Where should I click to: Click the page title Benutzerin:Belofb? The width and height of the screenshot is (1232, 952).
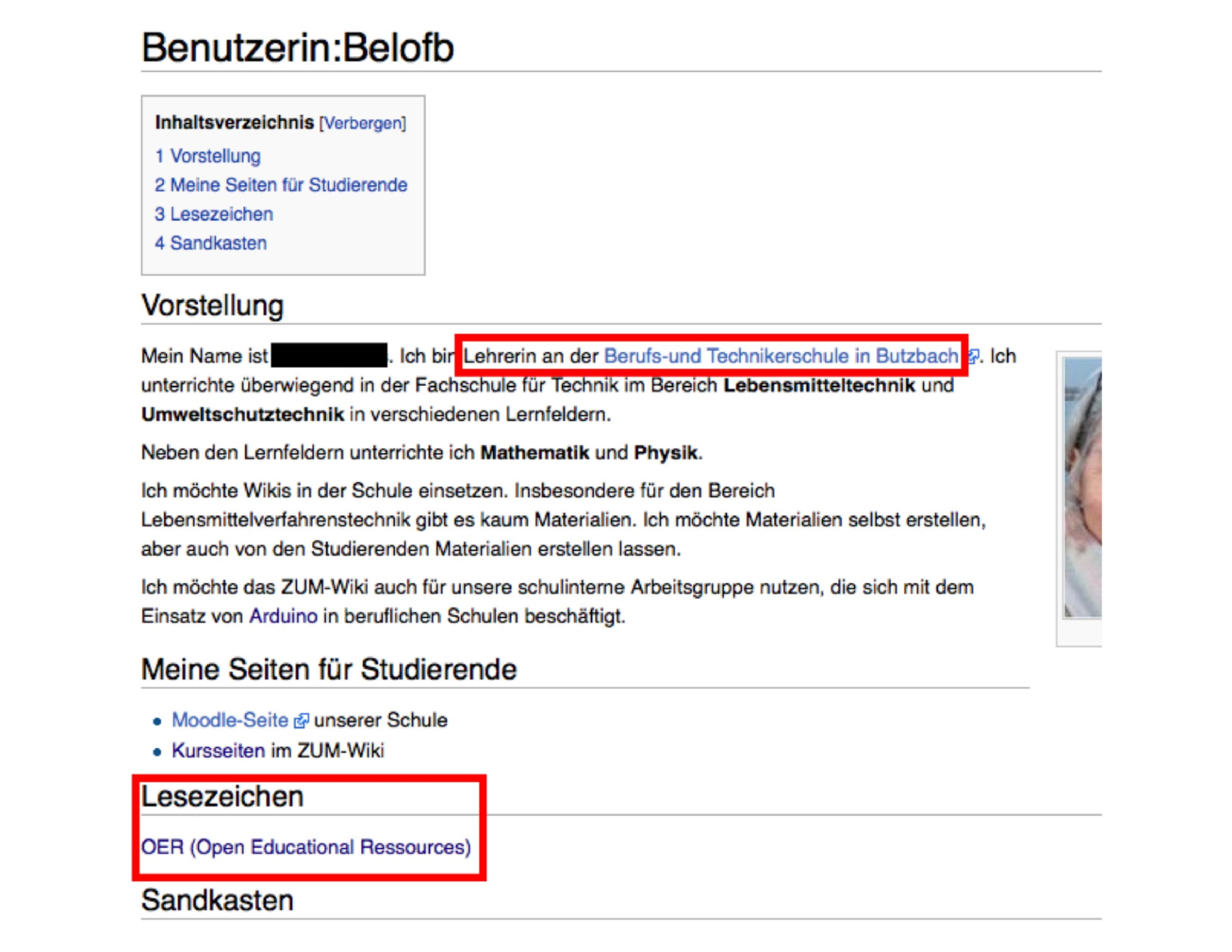pyautogui.click(x=297, y=47)
